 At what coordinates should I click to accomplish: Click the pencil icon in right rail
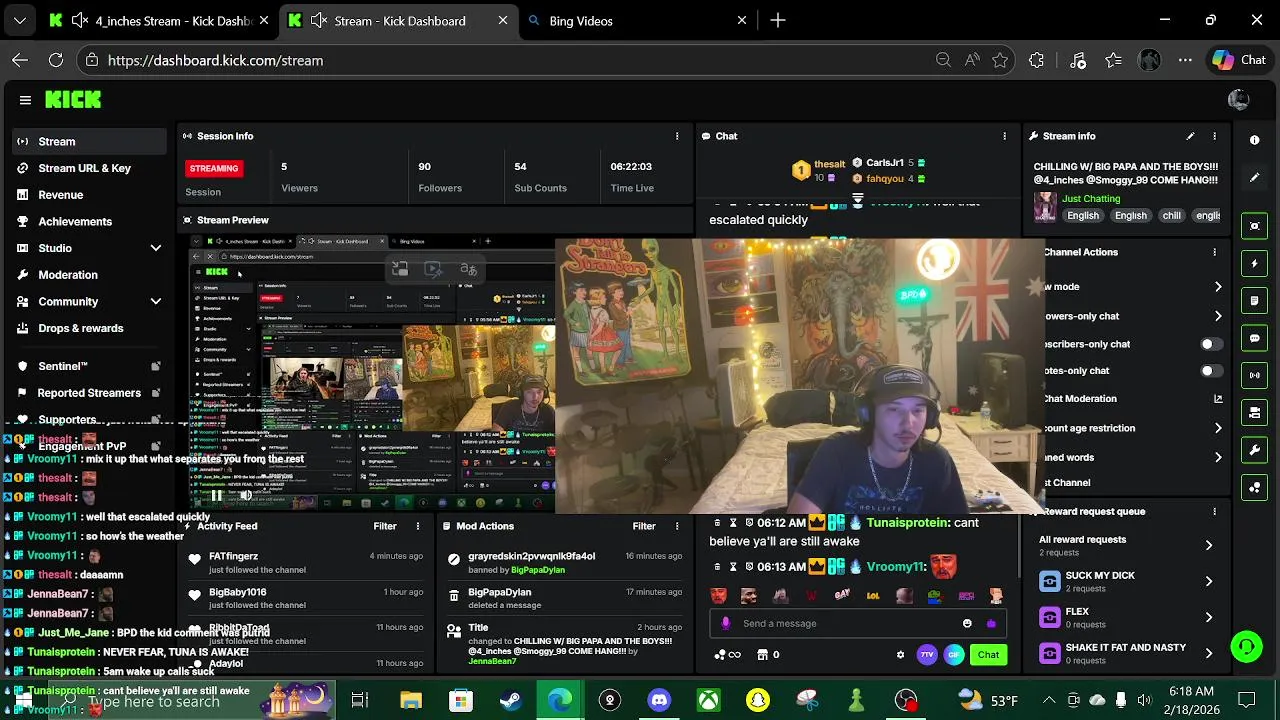[x=1255, y=178]
